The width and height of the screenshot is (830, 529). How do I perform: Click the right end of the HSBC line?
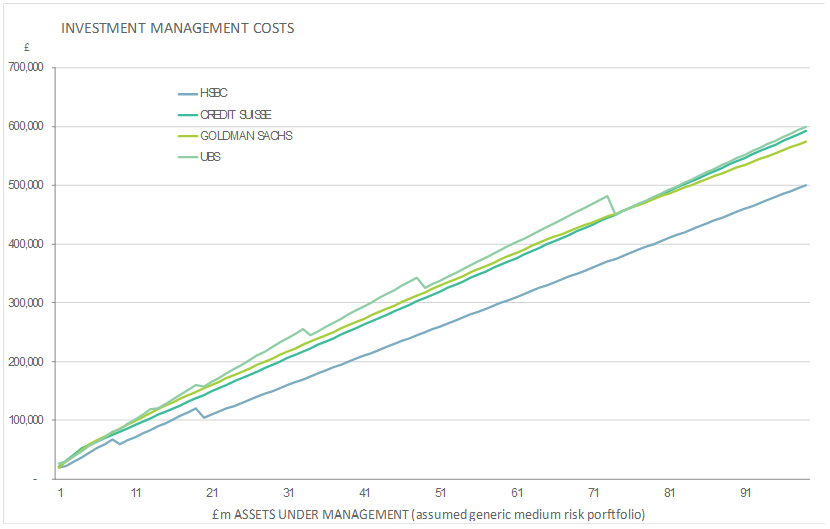[806, 185]
